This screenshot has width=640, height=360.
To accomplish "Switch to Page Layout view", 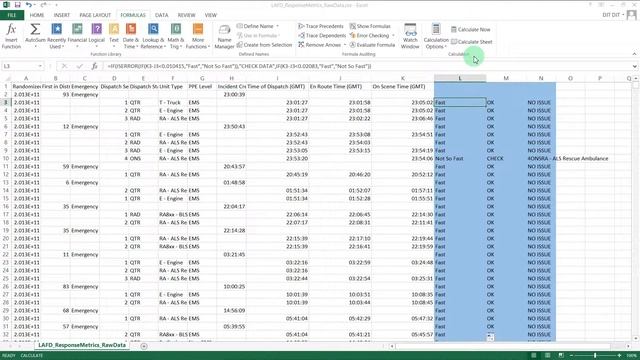I will [547, 356].
